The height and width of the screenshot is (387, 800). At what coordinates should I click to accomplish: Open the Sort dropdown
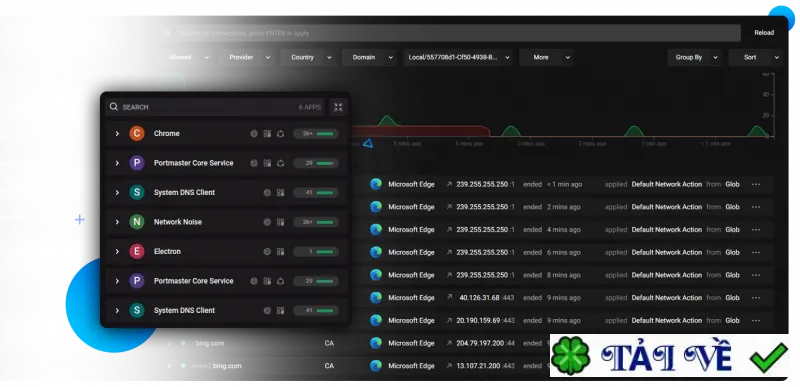(756, 58)
